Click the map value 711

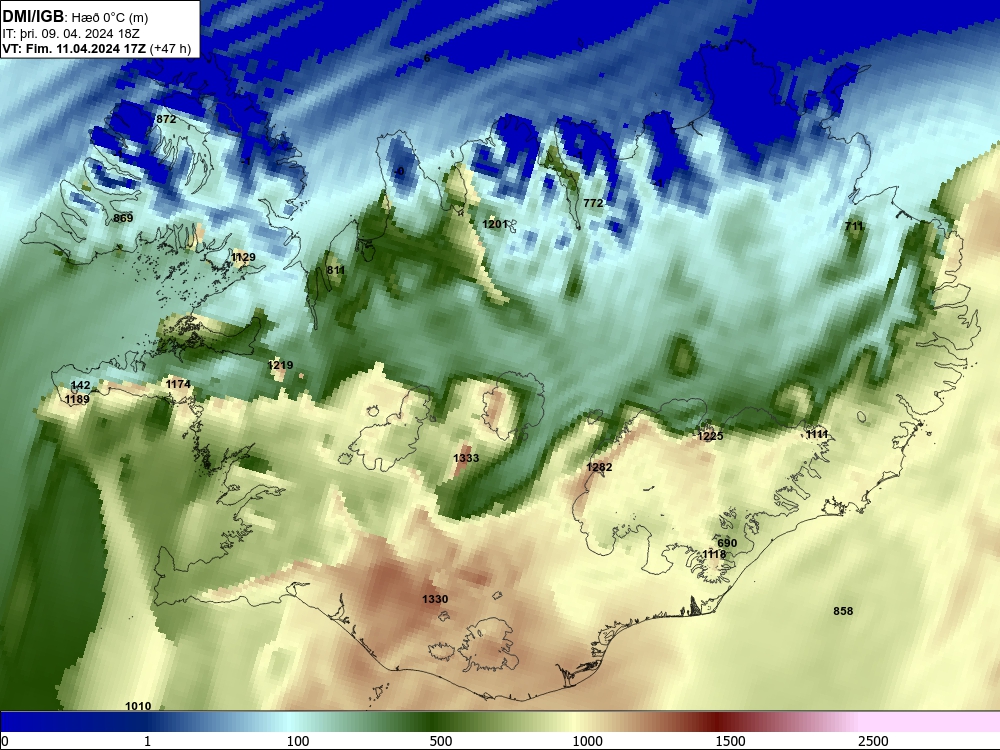pos(854,226)
